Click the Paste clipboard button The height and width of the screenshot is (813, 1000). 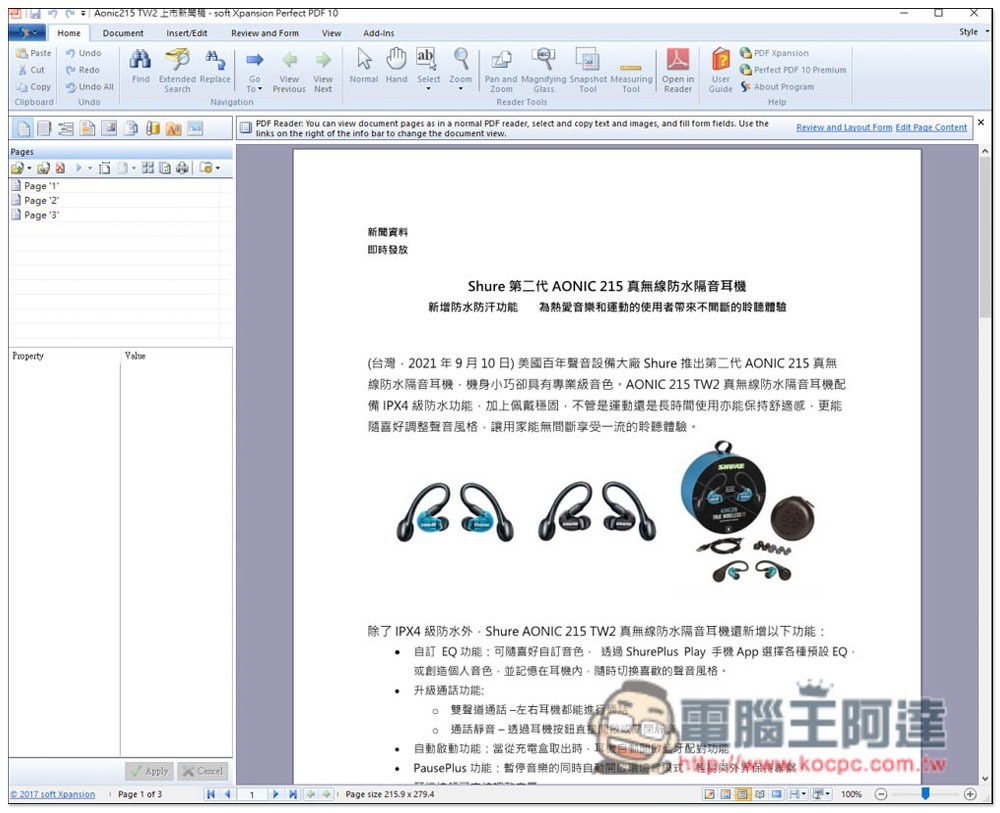(x=34, y=53)
